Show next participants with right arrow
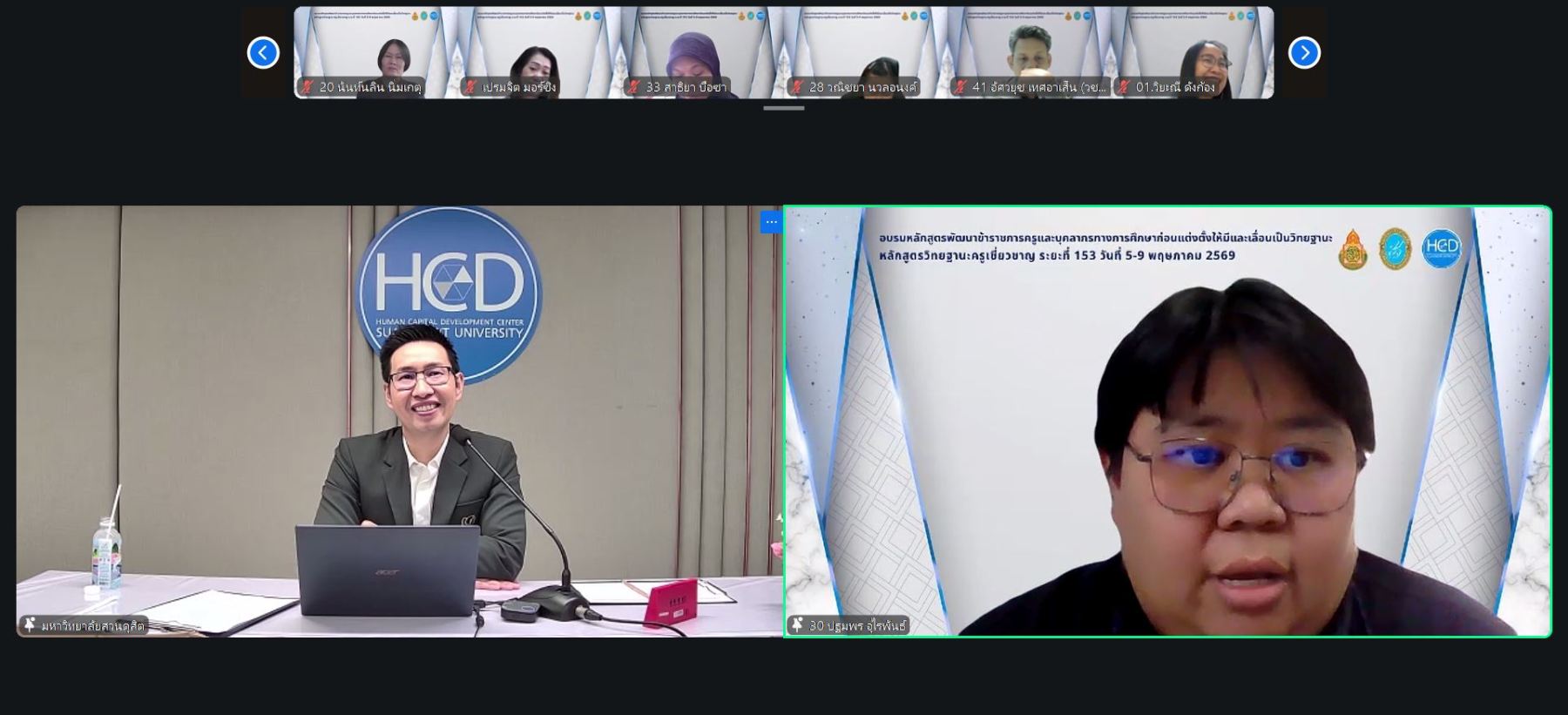The image size is (1568, 715). coord(1304,53)
